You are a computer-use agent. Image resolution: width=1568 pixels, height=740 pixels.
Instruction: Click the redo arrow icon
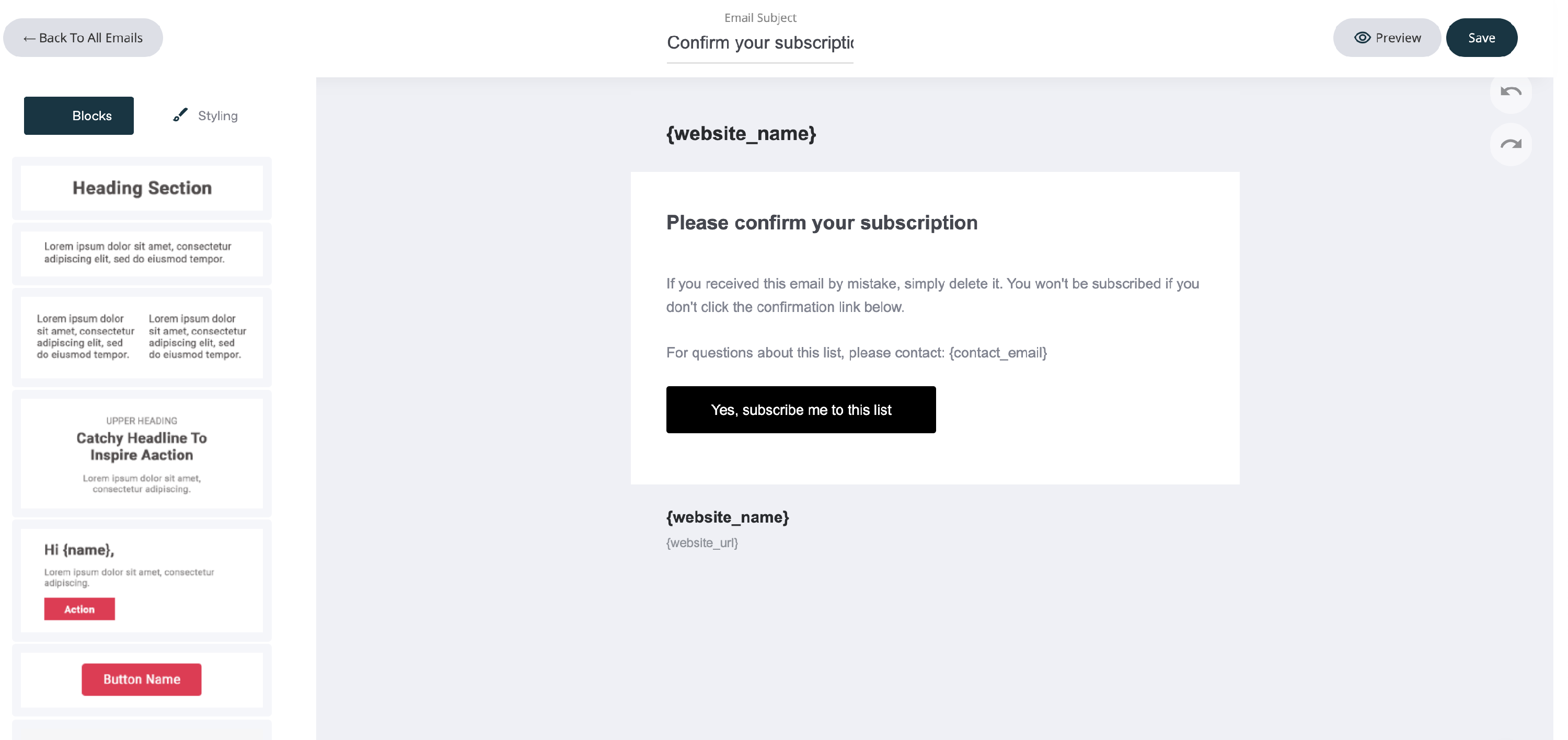click(x=1510, y=145)
